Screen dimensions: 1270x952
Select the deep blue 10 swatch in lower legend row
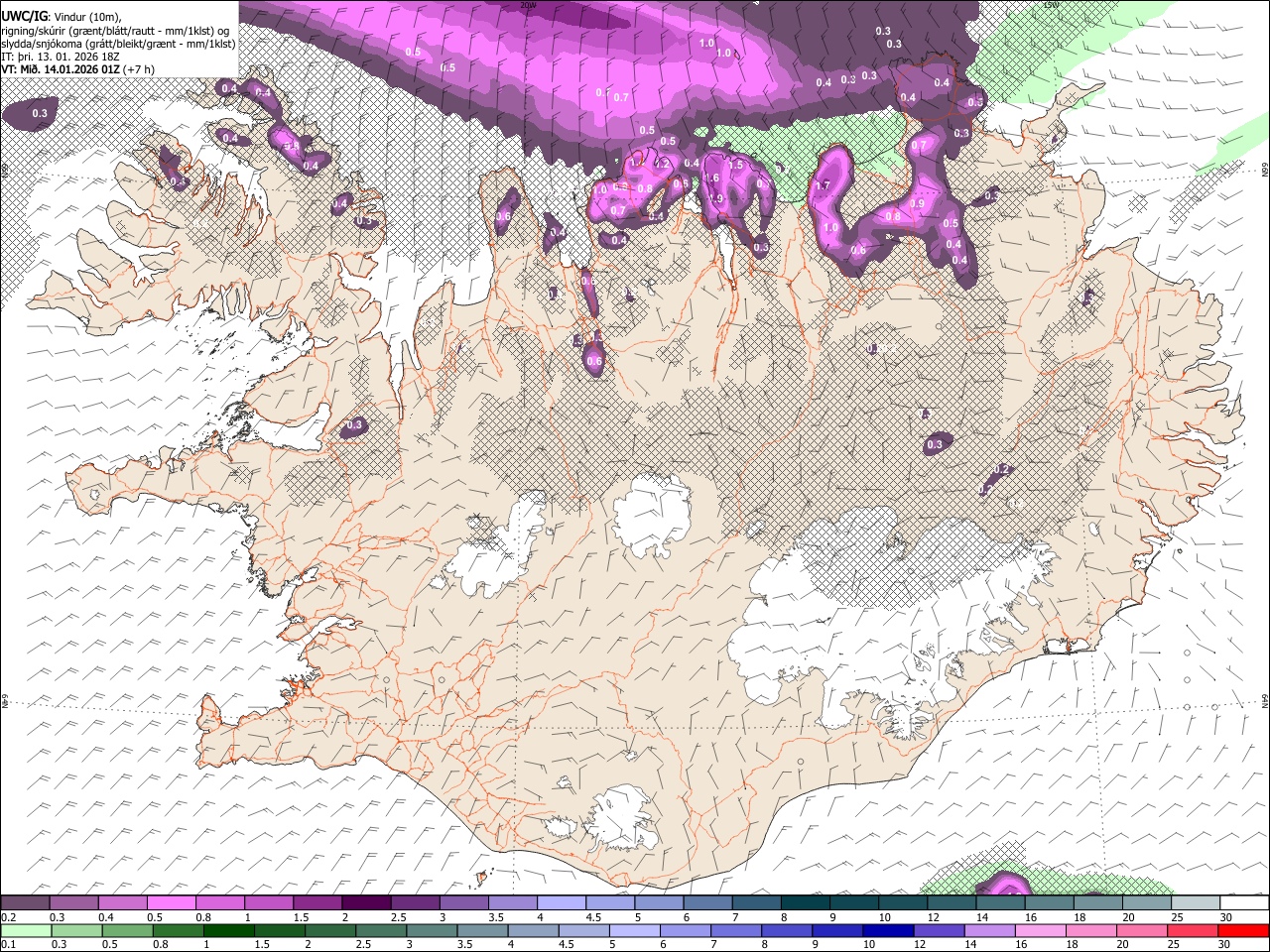[x=888, y=930]
